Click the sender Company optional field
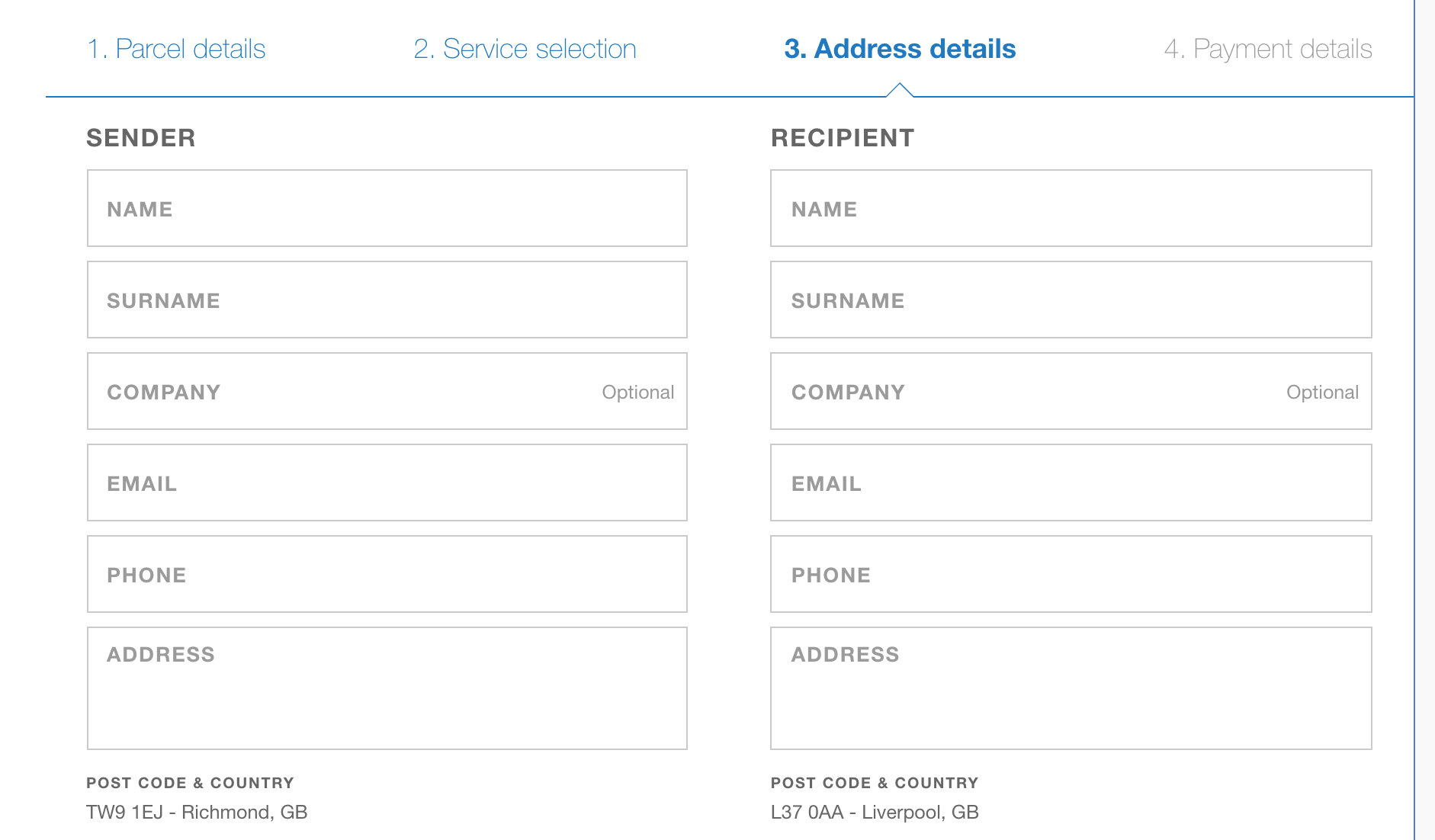 click(387, 391)
